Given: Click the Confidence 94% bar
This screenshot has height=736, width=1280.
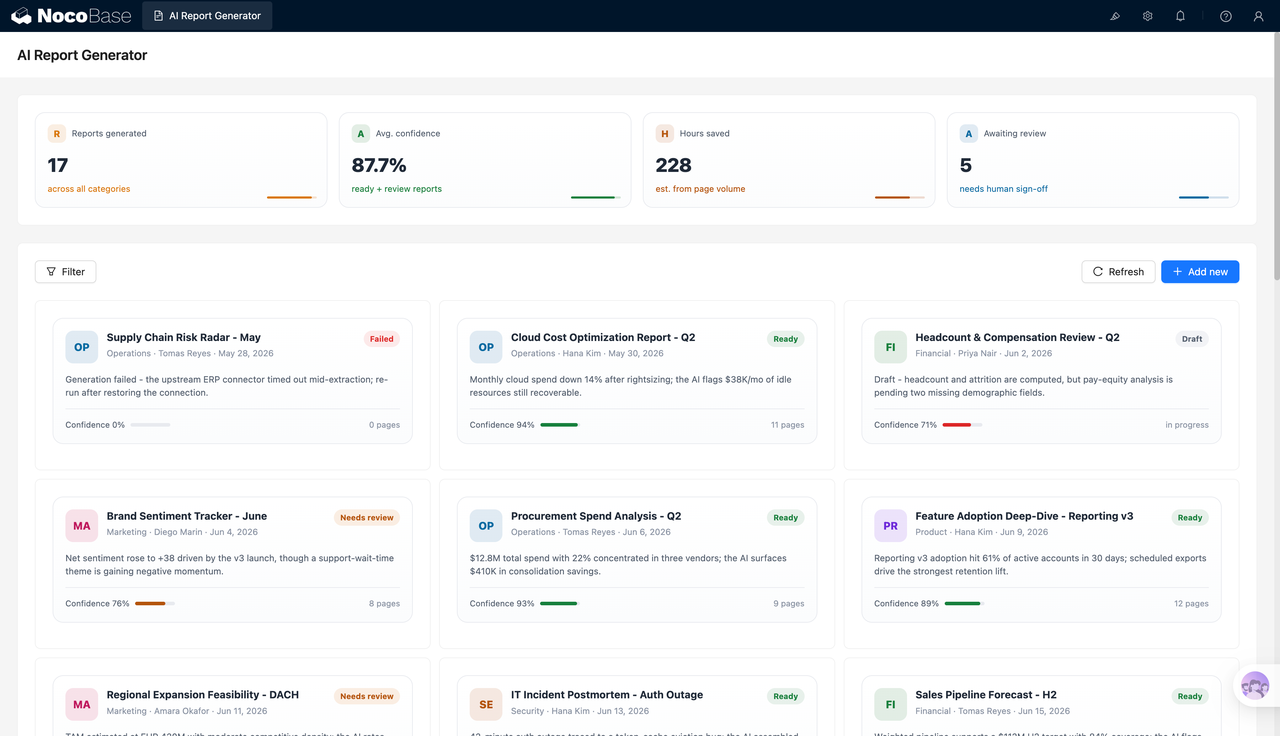Looking at the screenshot, I should 560,425.
